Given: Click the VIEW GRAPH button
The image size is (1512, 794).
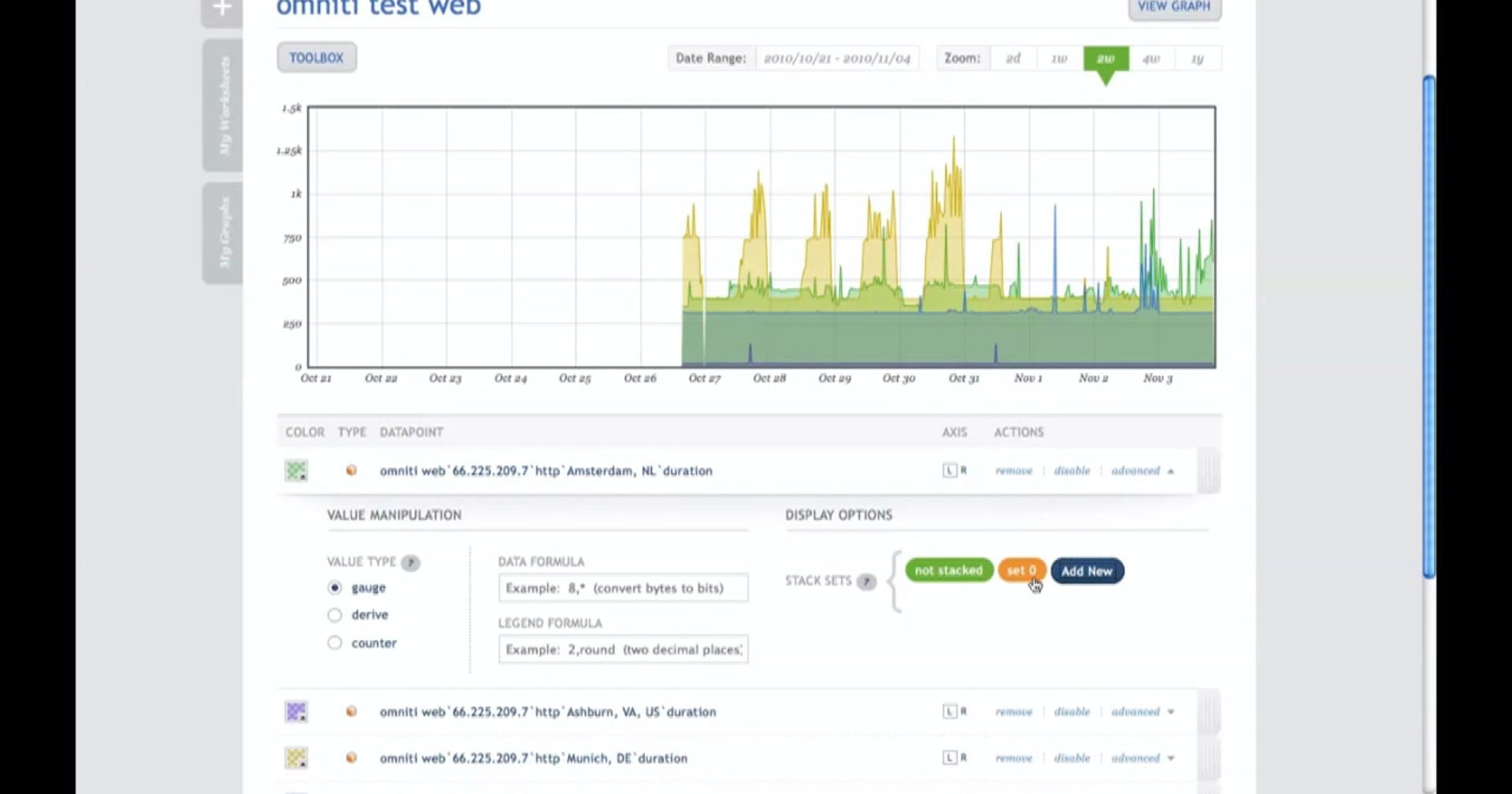Looking at the screenshot, I should coord(1174,8).
